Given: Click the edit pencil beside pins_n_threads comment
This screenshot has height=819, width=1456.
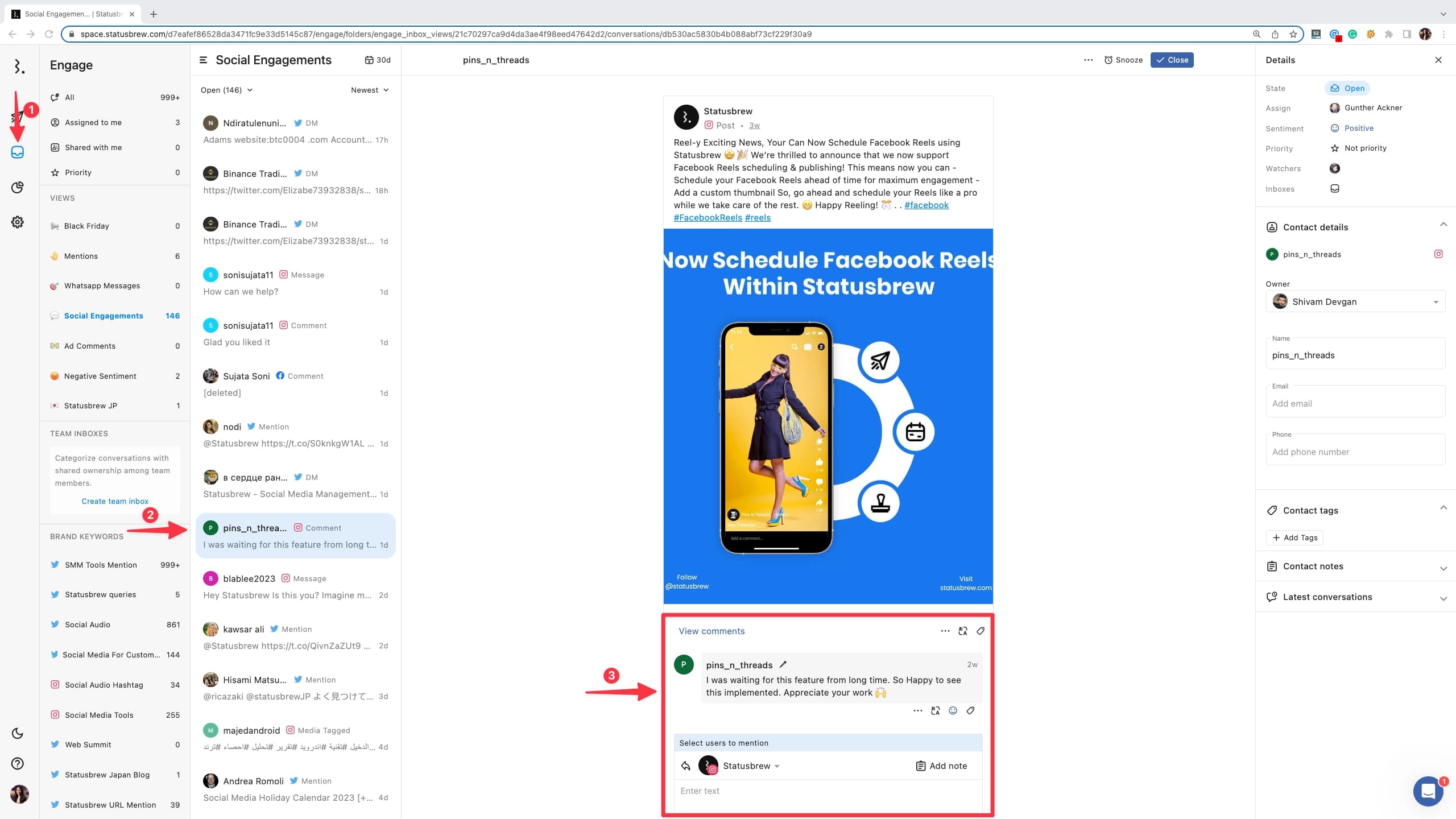Looking at the screenshot, I should pyautogui.click(x=783, y=664).
